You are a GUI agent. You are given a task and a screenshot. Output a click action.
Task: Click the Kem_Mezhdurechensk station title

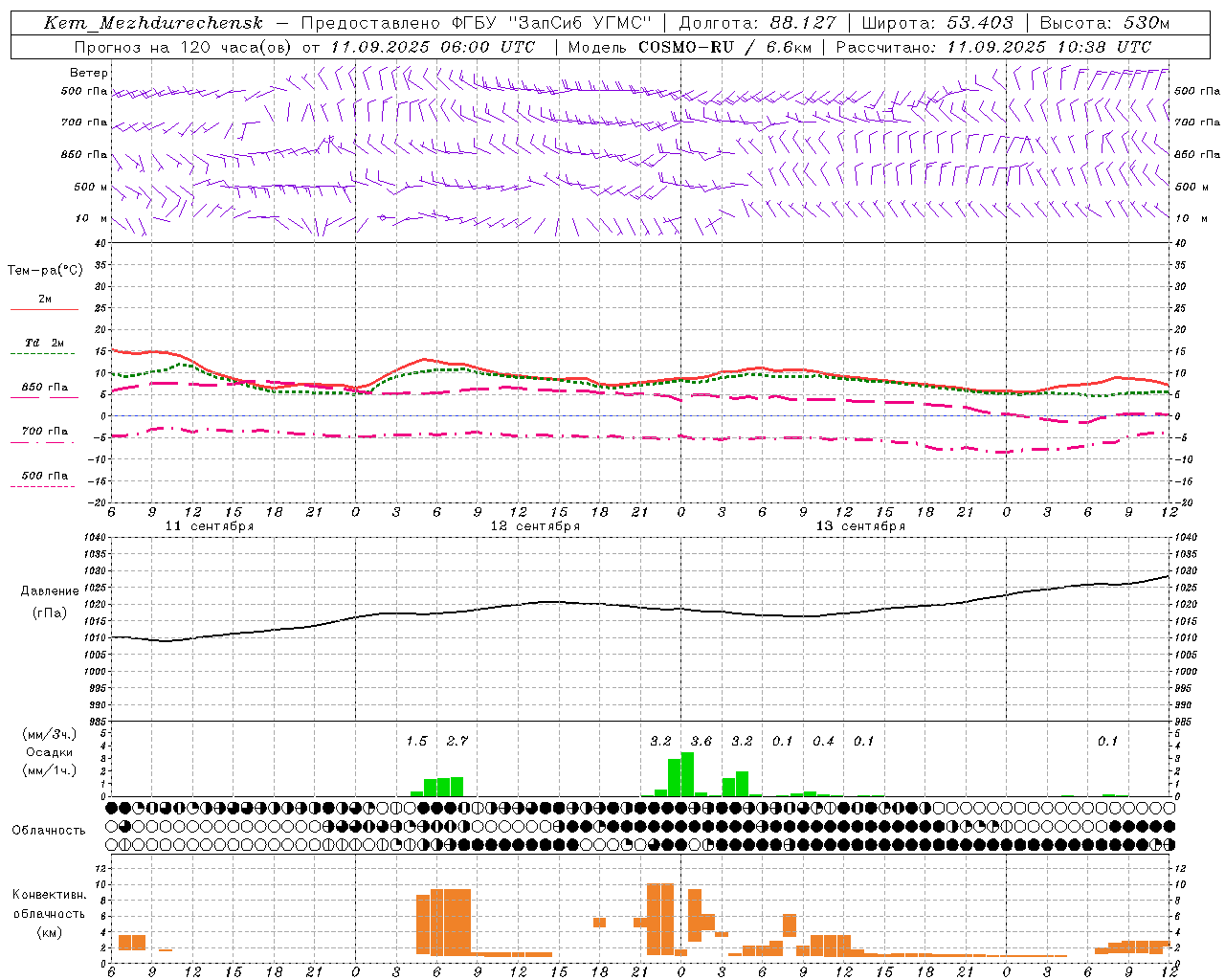(153, 23)
